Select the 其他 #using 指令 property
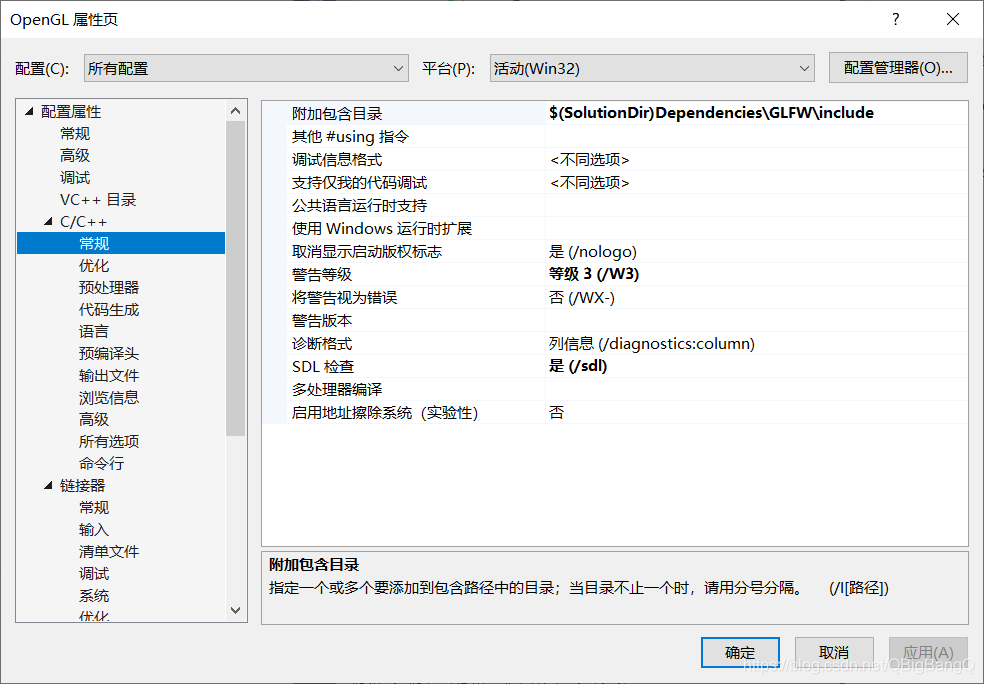Viewport: 984px width, 684px height. coord(350,136)
